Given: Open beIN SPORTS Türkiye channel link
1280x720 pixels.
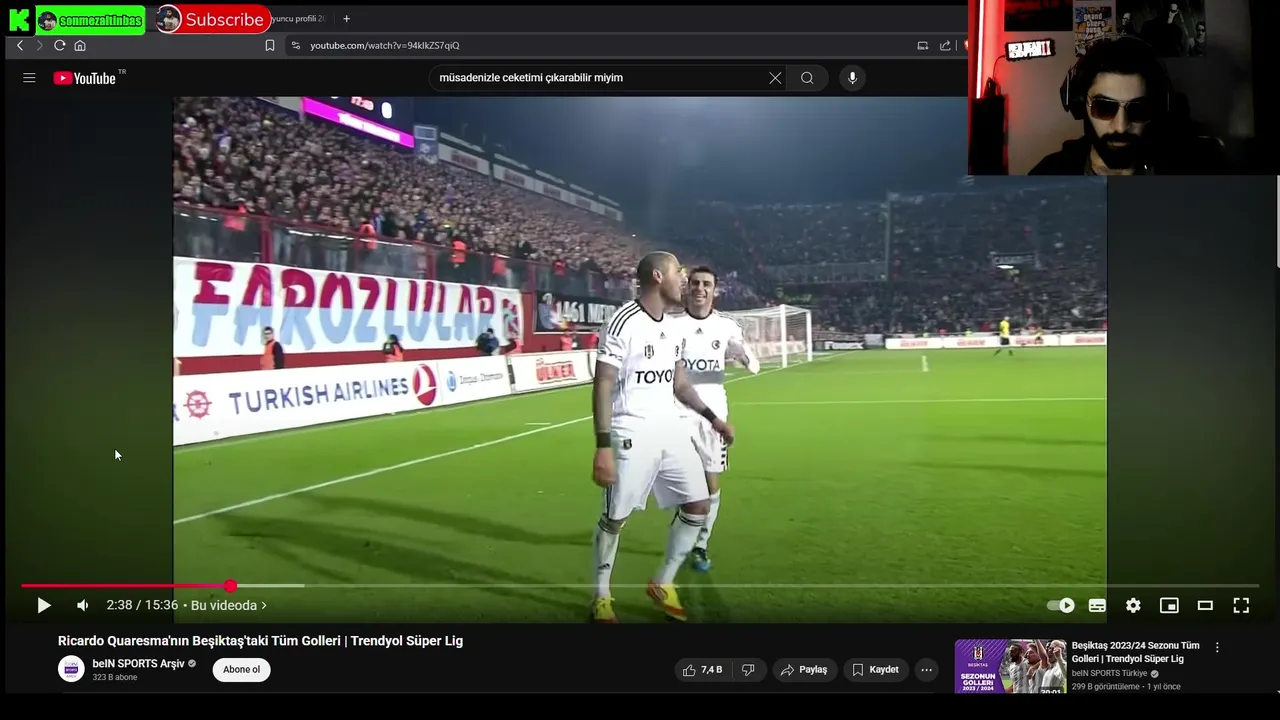Looking at the screenshot, I should [x=1109, y=674].
